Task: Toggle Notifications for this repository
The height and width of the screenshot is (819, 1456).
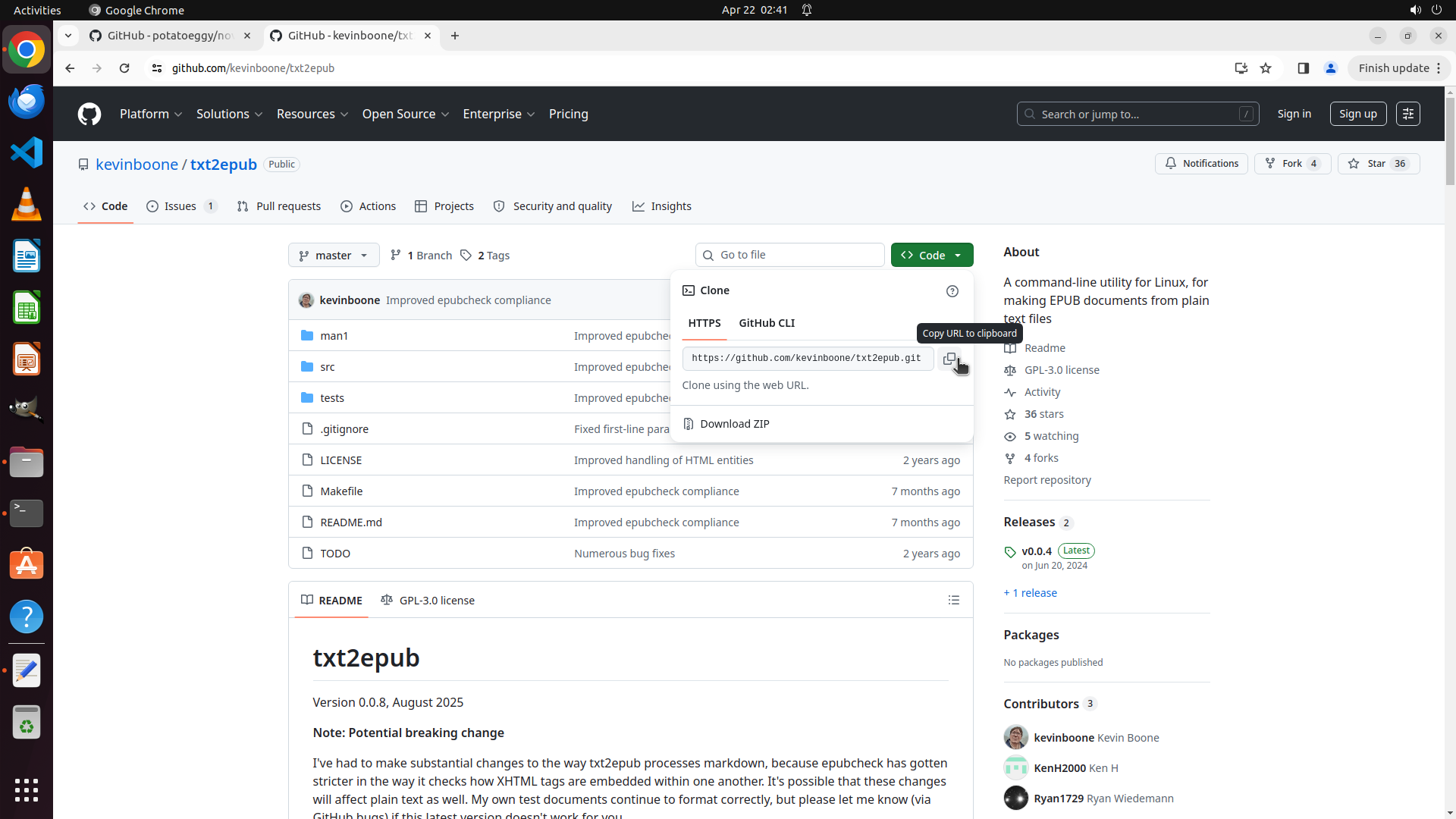Action: pos(1201,164)
